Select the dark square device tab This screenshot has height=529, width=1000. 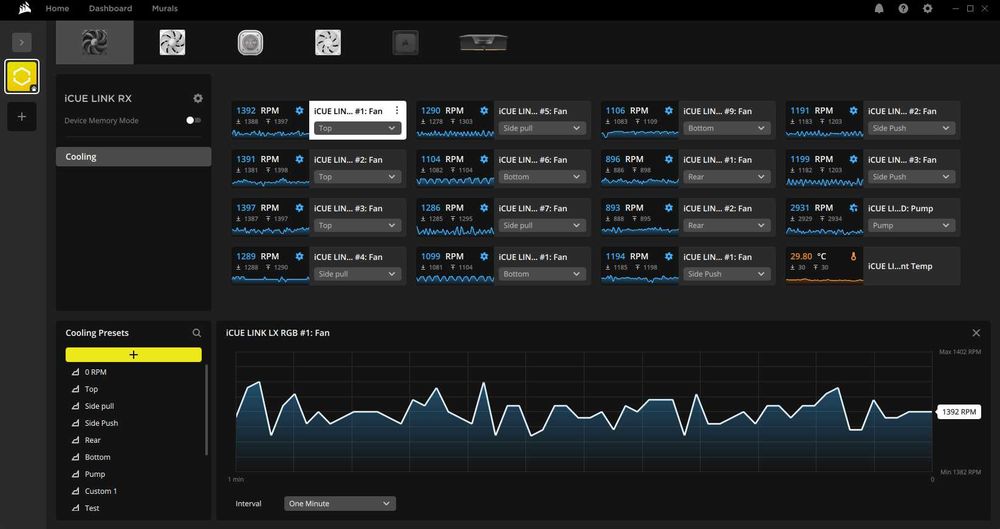[x=406, y=43]
